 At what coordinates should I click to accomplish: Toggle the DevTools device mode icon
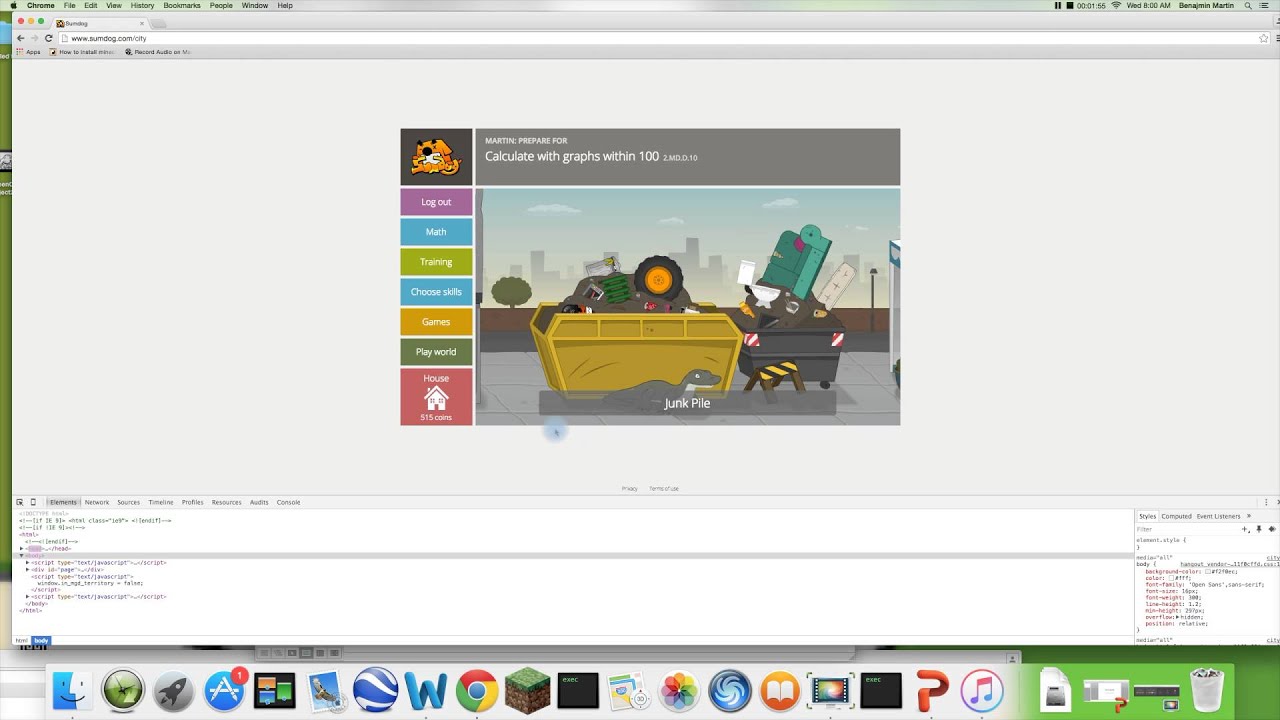33,502
